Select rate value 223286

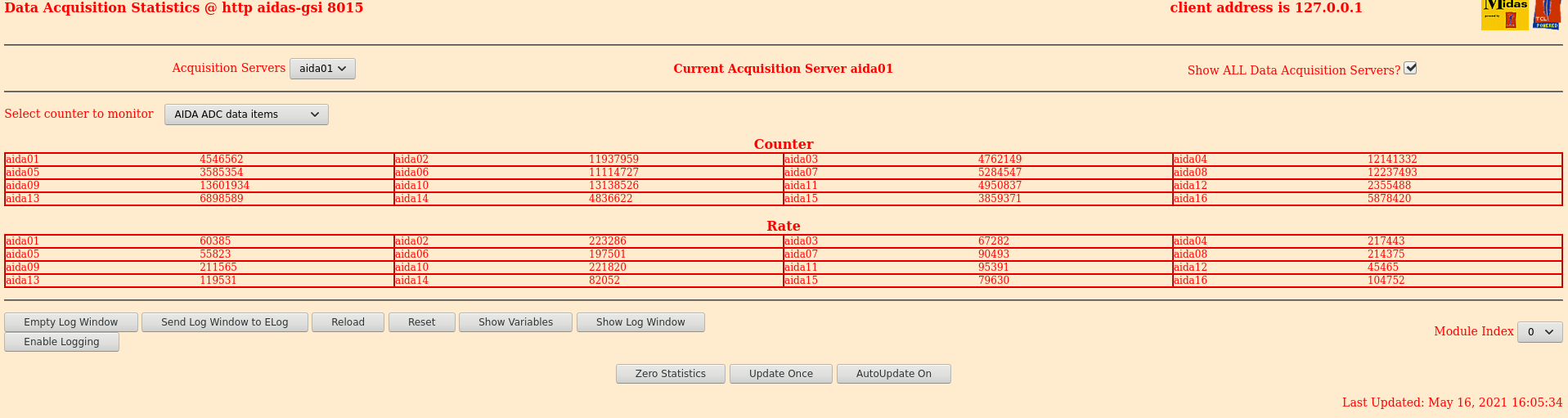[608, 241]
